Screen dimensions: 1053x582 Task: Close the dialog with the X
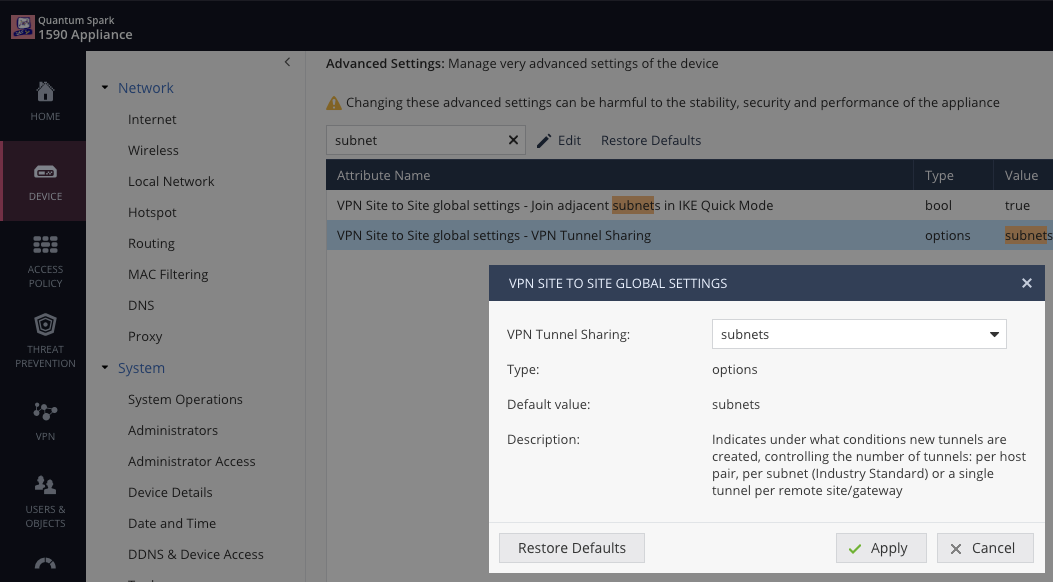point(1026,283)
